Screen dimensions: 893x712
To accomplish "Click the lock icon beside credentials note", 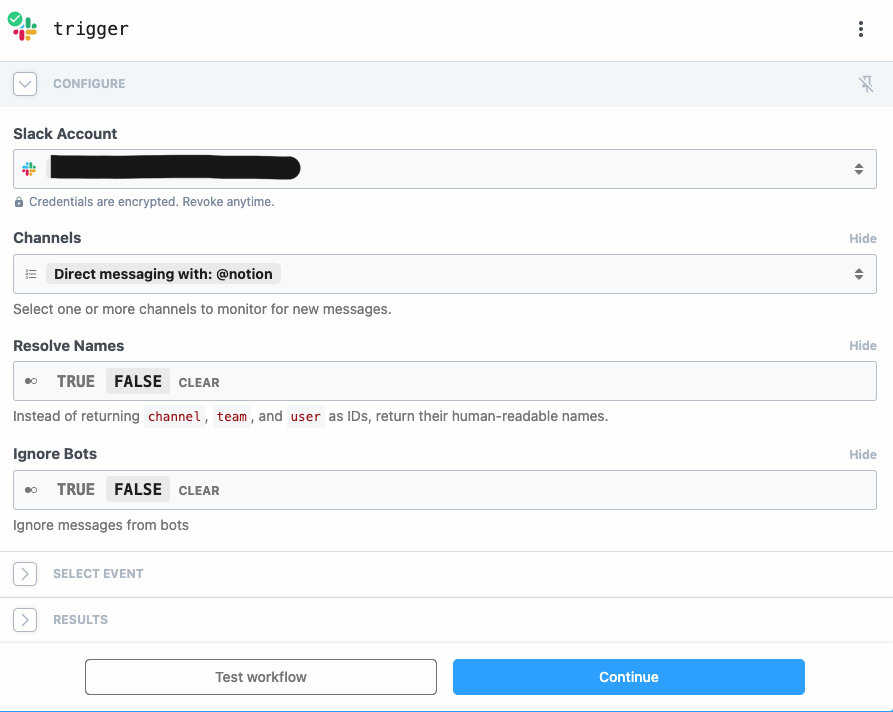I will tap(19, 202).
